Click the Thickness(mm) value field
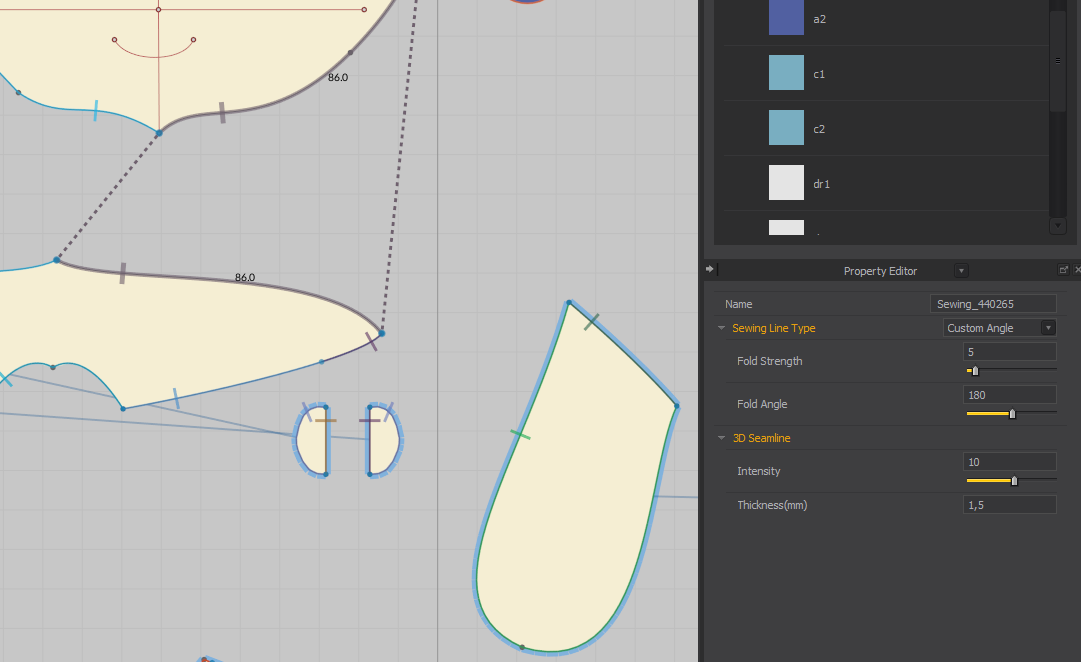The image size is (1081, 662). click(1009, 505)
